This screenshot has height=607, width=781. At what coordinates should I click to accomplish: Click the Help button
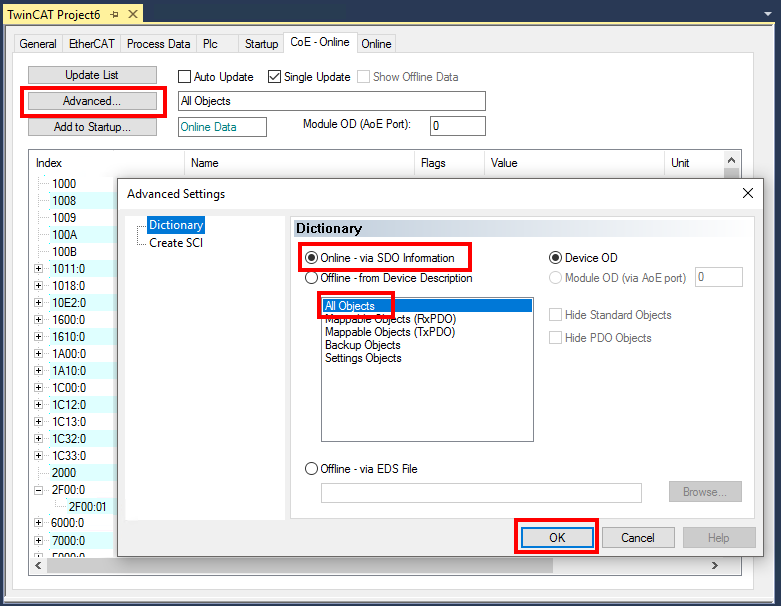tap(719, 538)
